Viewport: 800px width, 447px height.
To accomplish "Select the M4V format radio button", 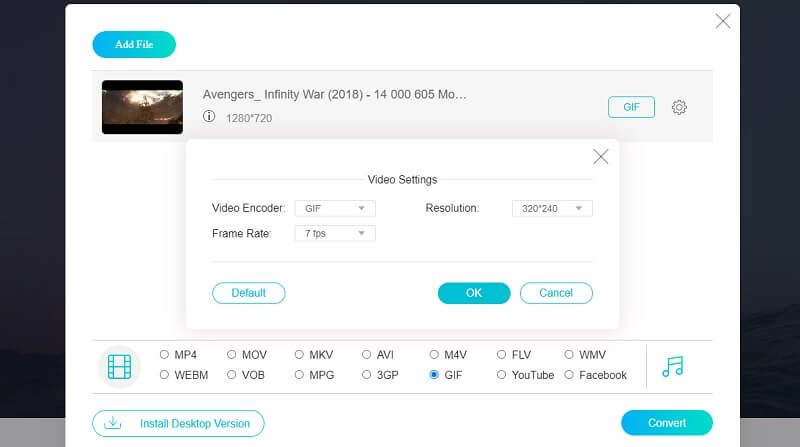I will coord(434,355).
